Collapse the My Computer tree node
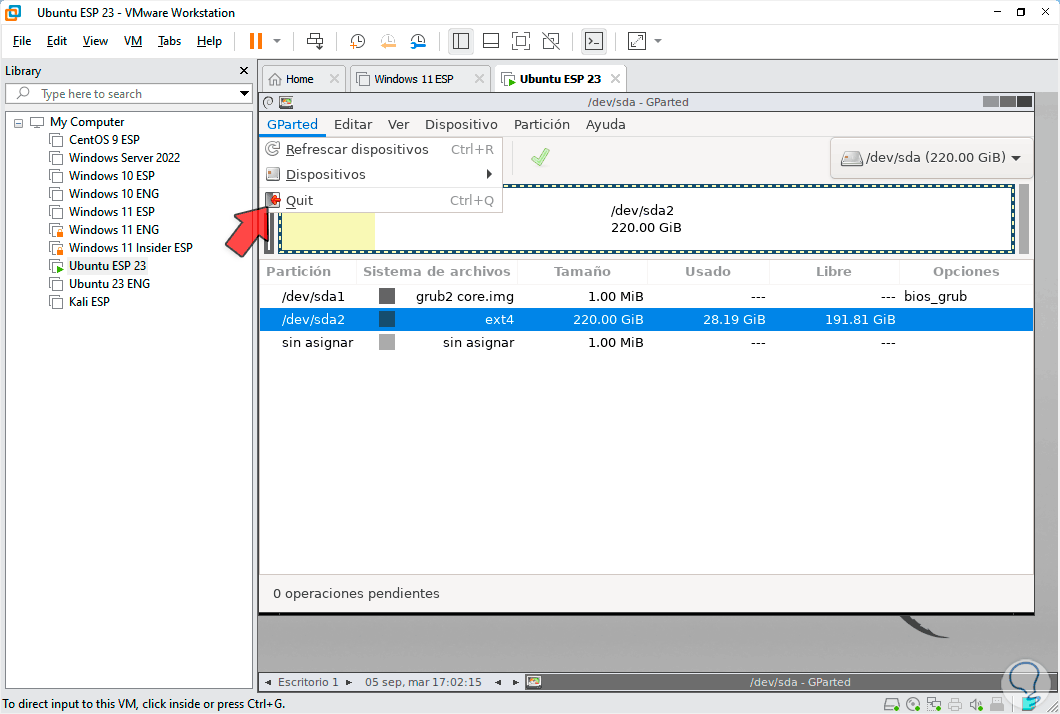Viewport: 1060px width, 714px height. [x=18, y=123]
